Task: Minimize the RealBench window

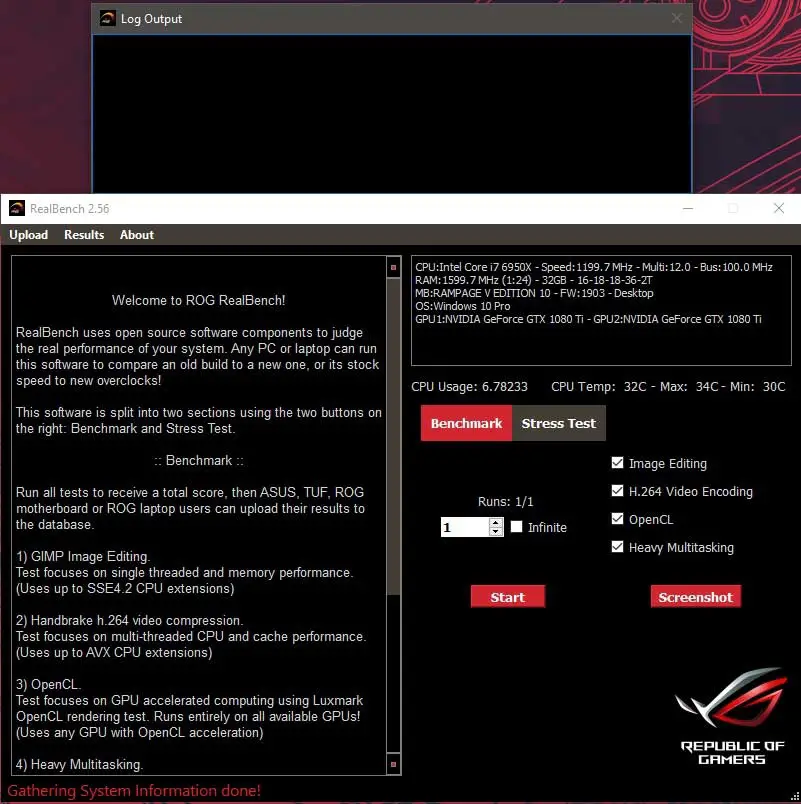Action: coord(688,208)
